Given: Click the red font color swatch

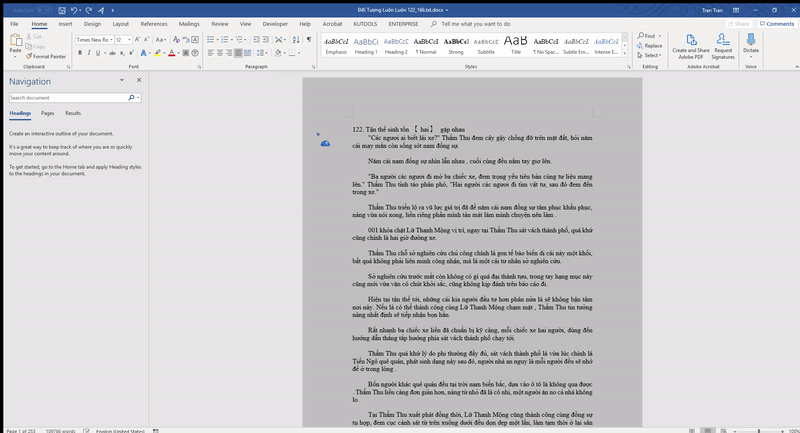Looking at the screenshot, I should pyautogui.click(x=171, y=53).
